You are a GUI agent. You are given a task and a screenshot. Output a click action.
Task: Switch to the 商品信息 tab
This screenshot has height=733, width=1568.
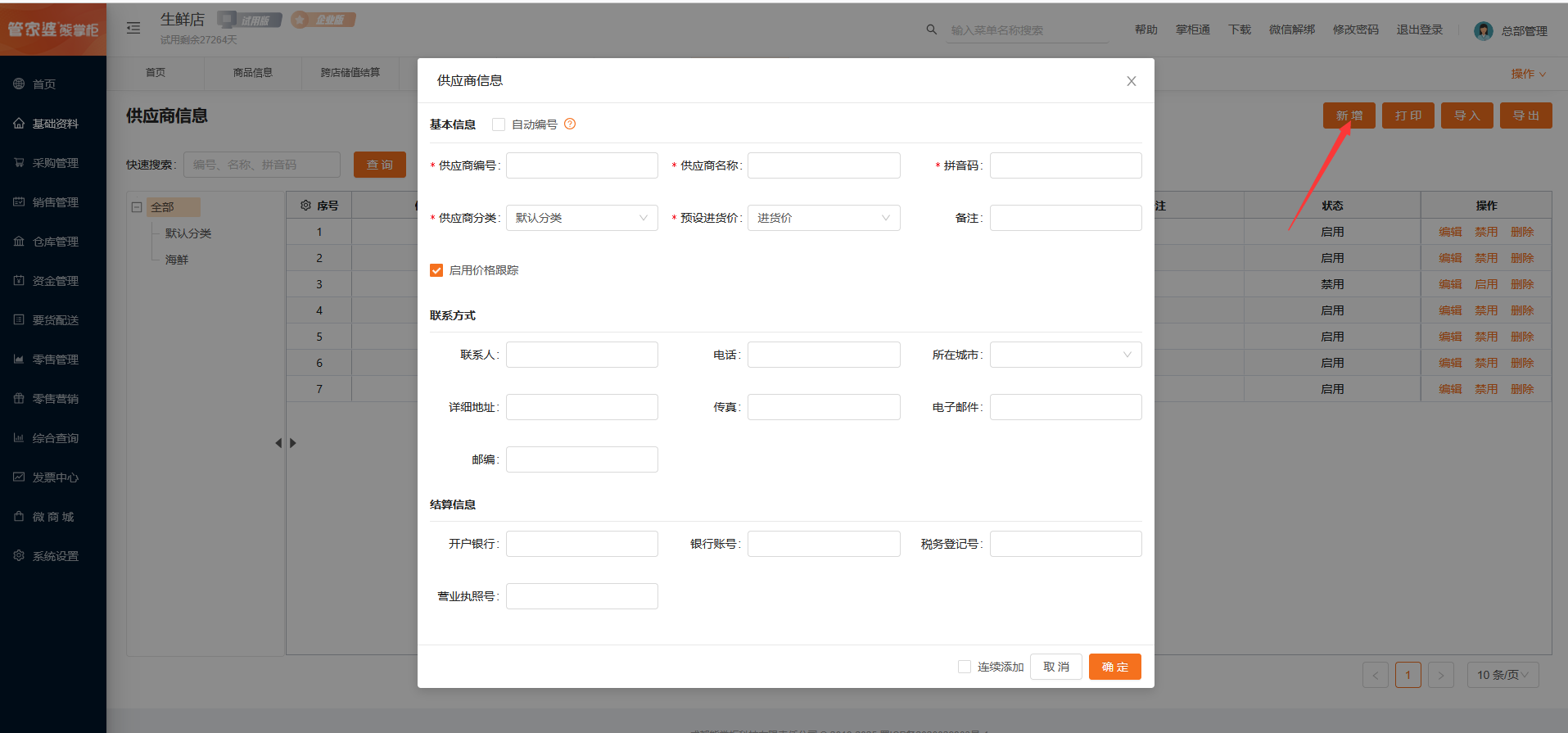252,73
